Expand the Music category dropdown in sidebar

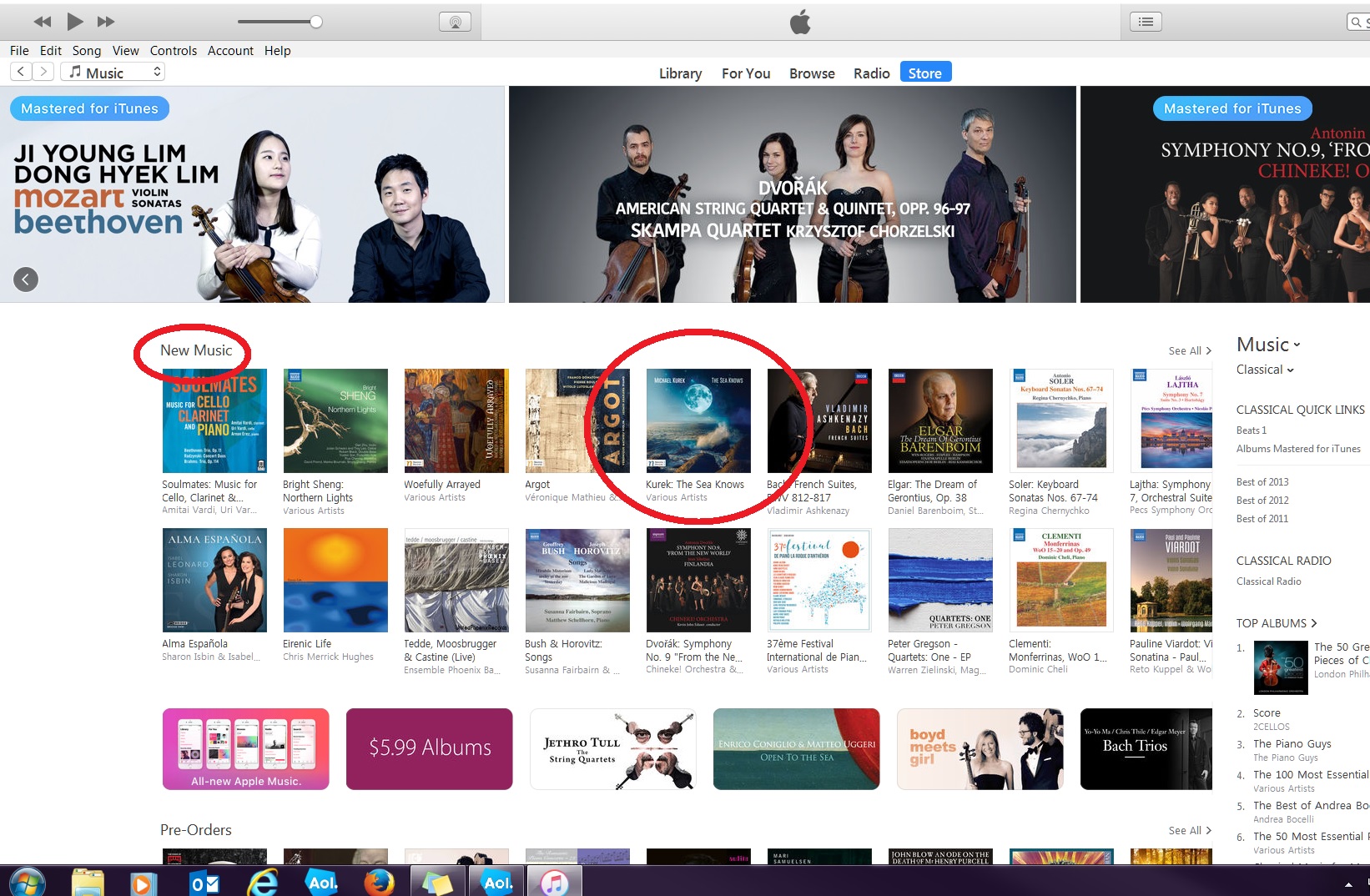click(x=1268, y=345)
